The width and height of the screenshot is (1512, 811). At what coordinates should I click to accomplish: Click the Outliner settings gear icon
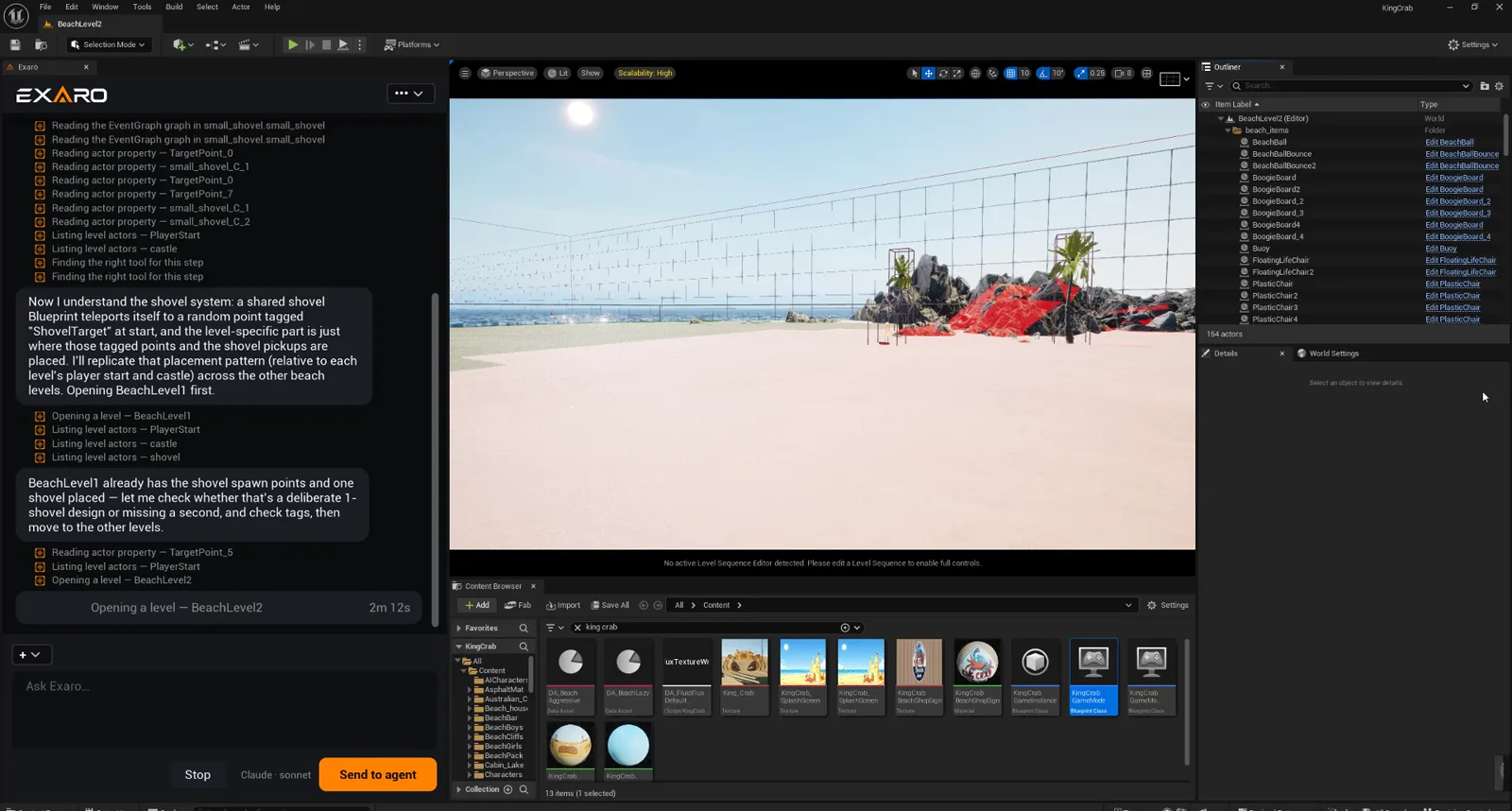(1499, 86)
